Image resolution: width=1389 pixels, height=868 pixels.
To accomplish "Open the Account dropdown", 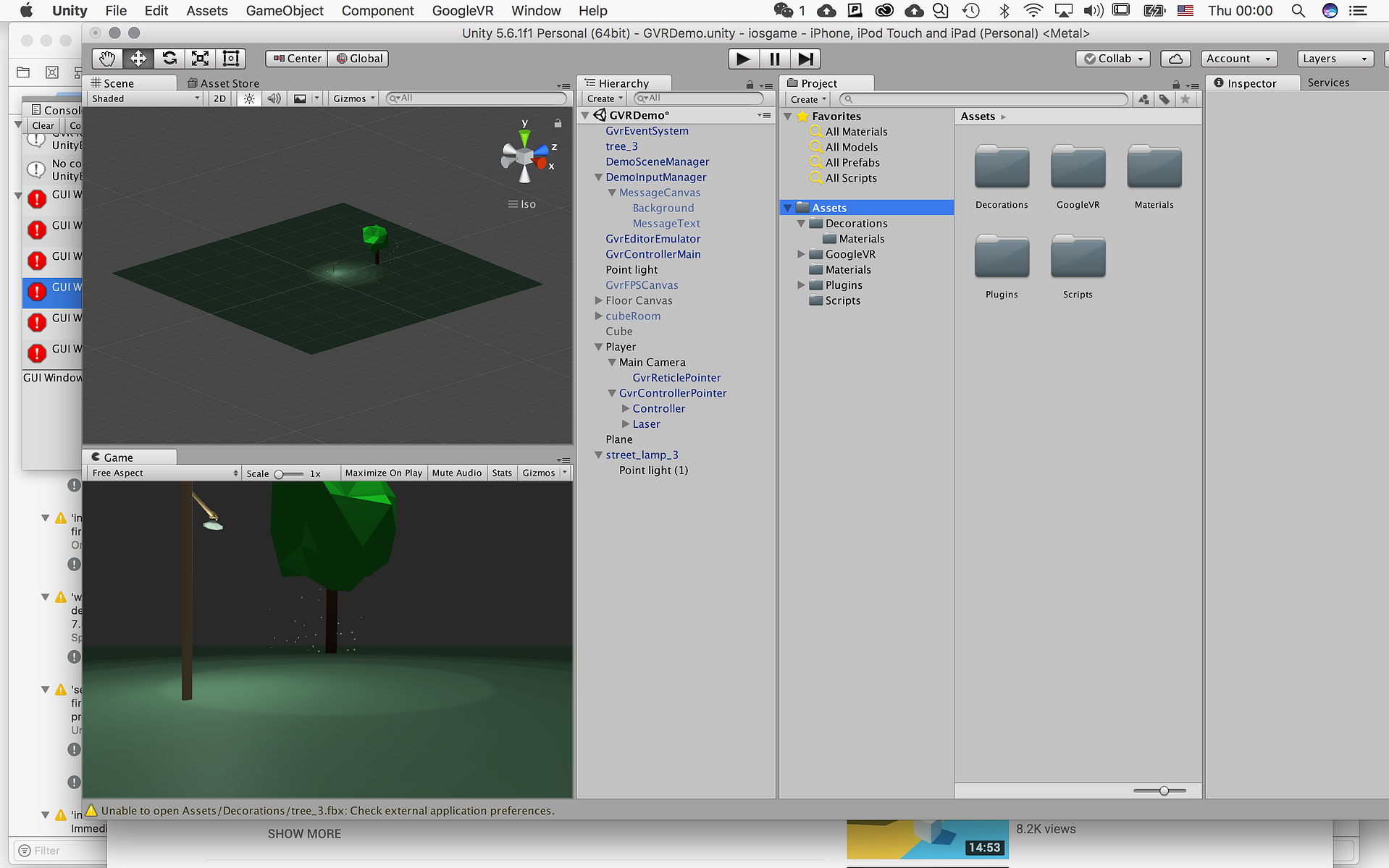I will click(1238, 59).
